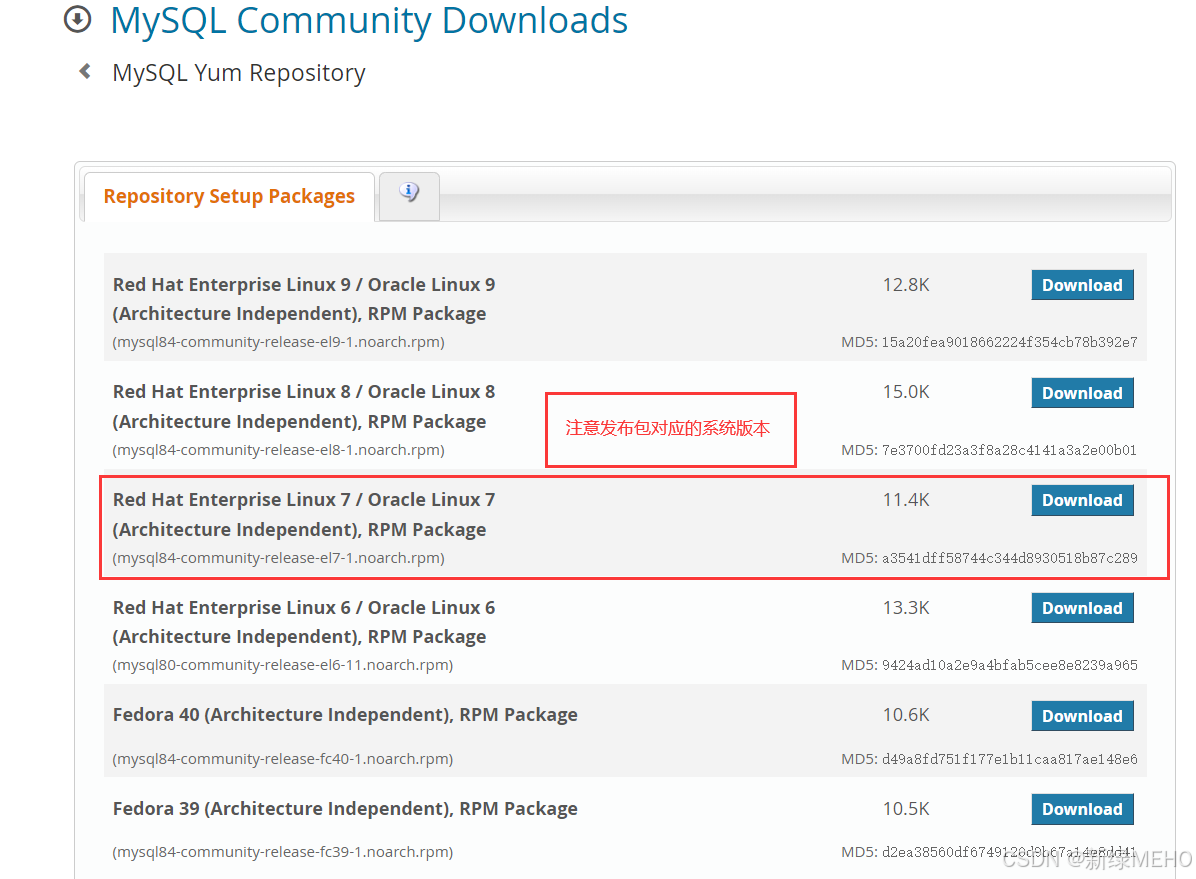Select the mysql84-community-release-fc40-1.noarch.rpm filename
Viewport: 1196px width, 879px height.
coord(282,759)
